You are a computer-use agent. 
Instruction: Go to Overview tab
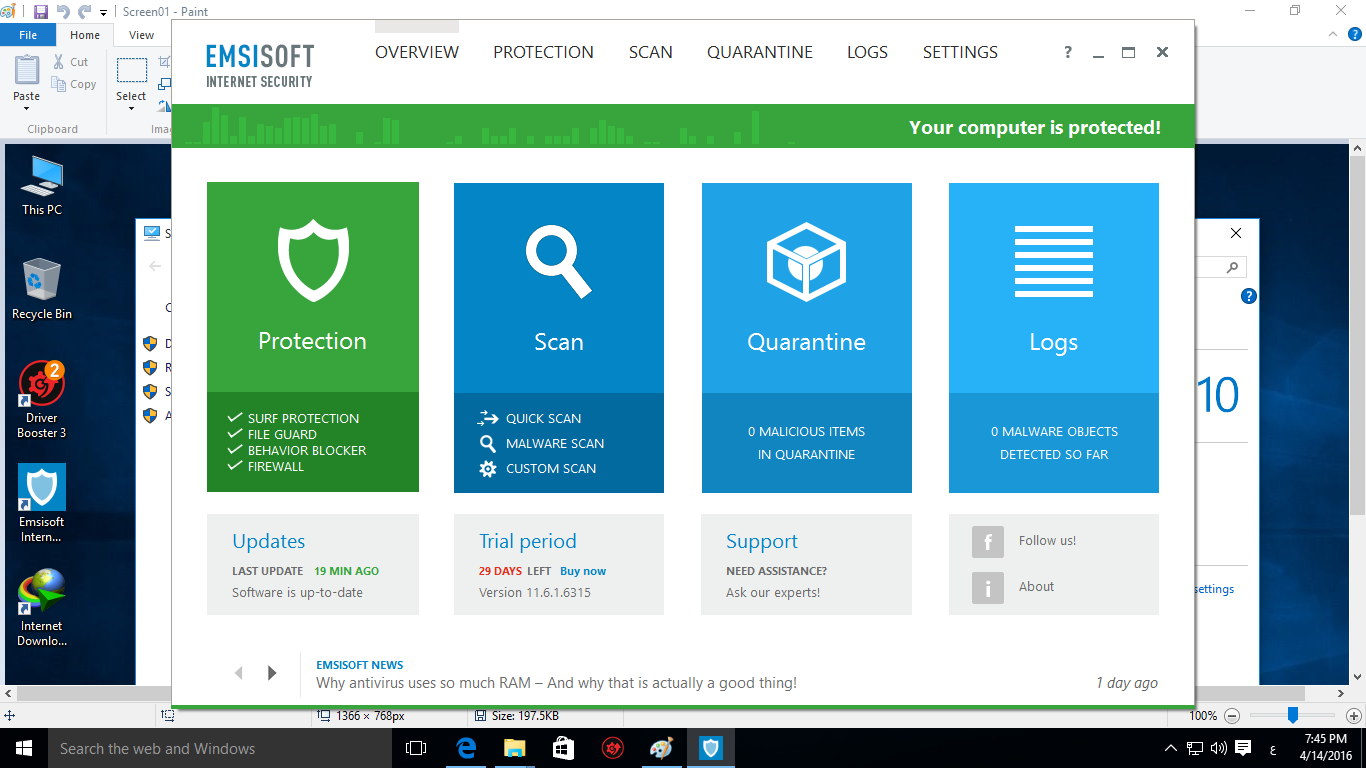click(x=417, y=52)
